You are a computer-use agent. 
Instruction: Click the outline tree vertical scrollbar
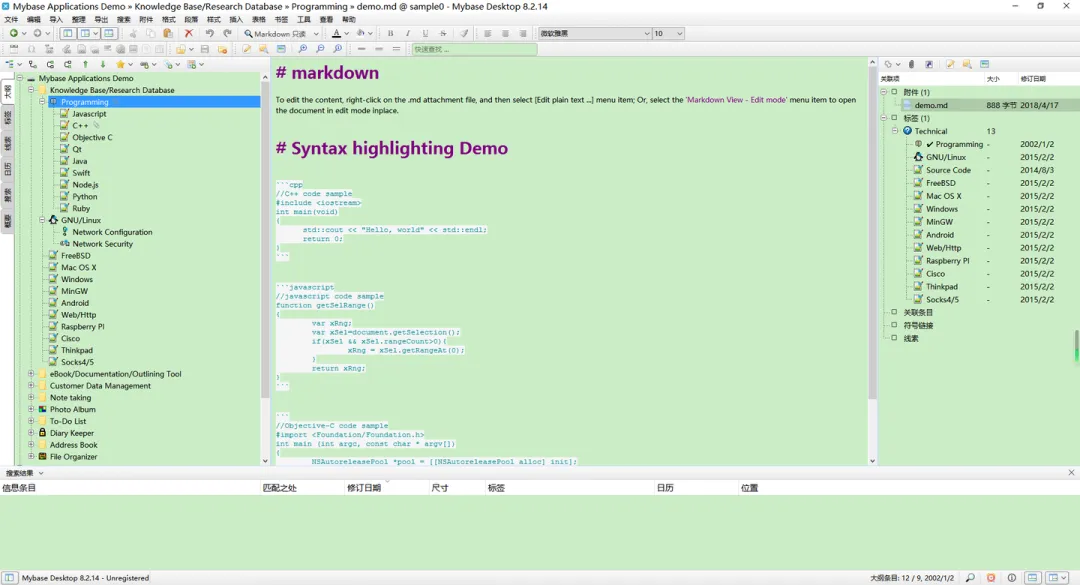(x=265, y=269)
